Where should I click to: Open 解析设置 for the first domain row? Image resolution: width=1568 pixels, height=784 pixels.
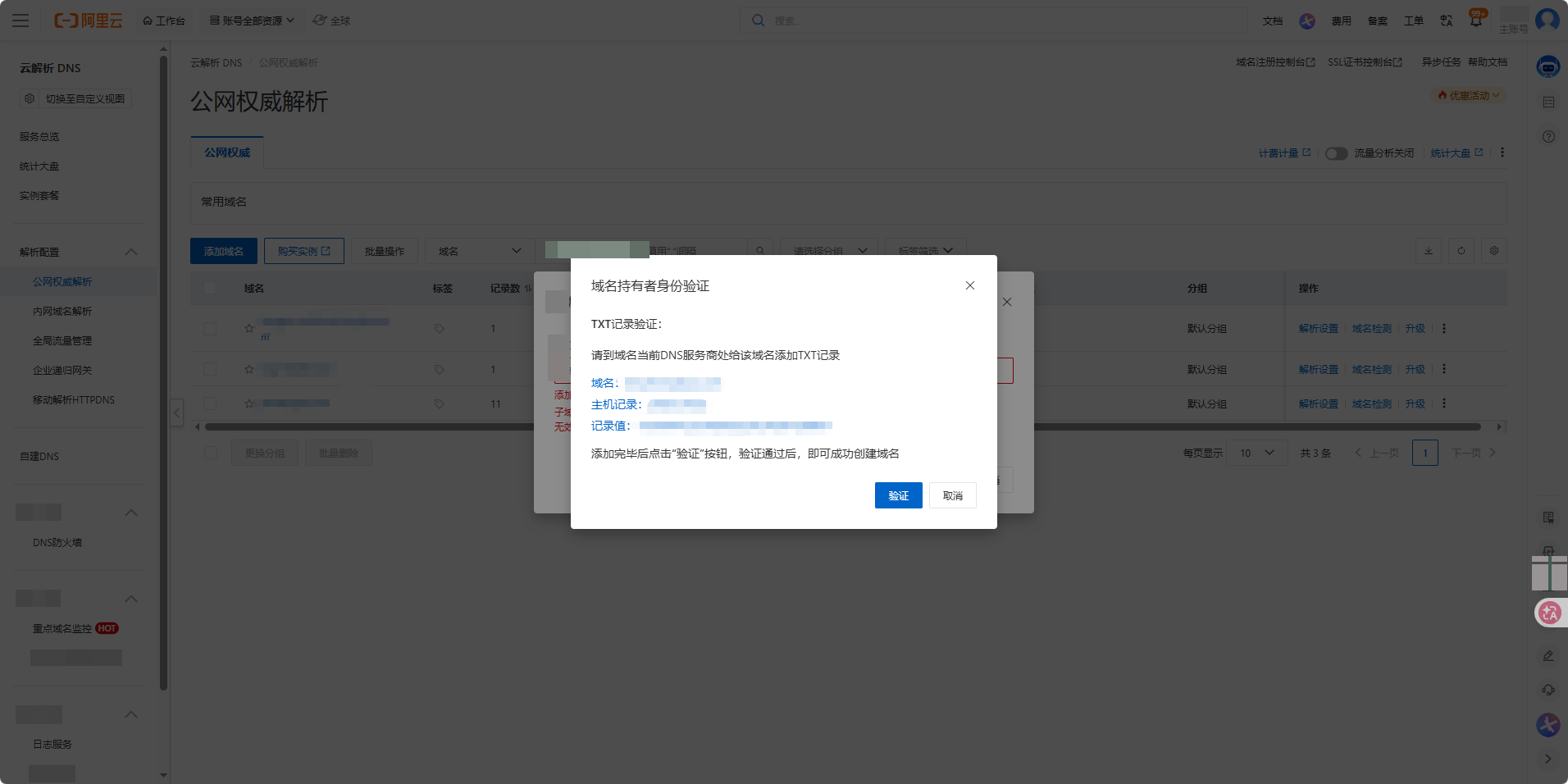click(1318, 328)
